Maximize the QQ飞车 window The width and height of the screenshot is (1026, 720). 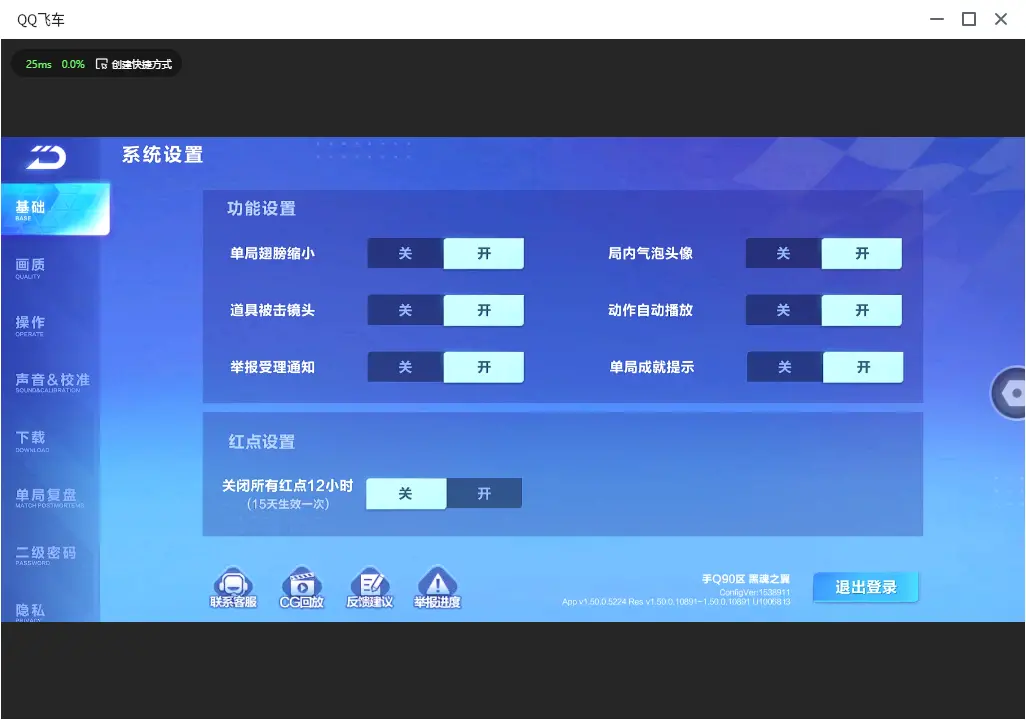(x=969, y=19)
